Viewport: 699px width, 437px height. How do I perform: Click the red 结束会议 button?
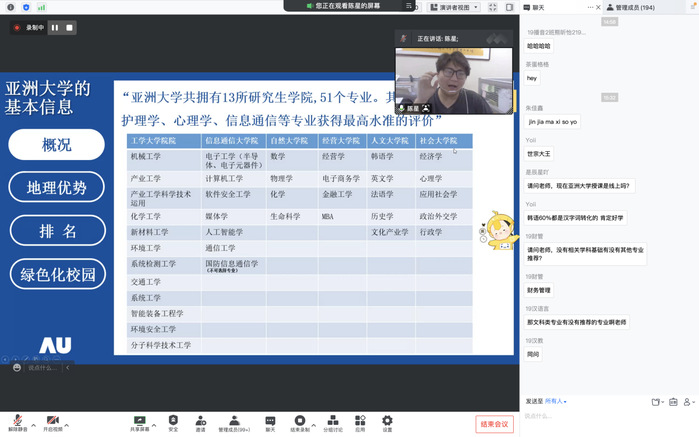[x=495, y=424]
